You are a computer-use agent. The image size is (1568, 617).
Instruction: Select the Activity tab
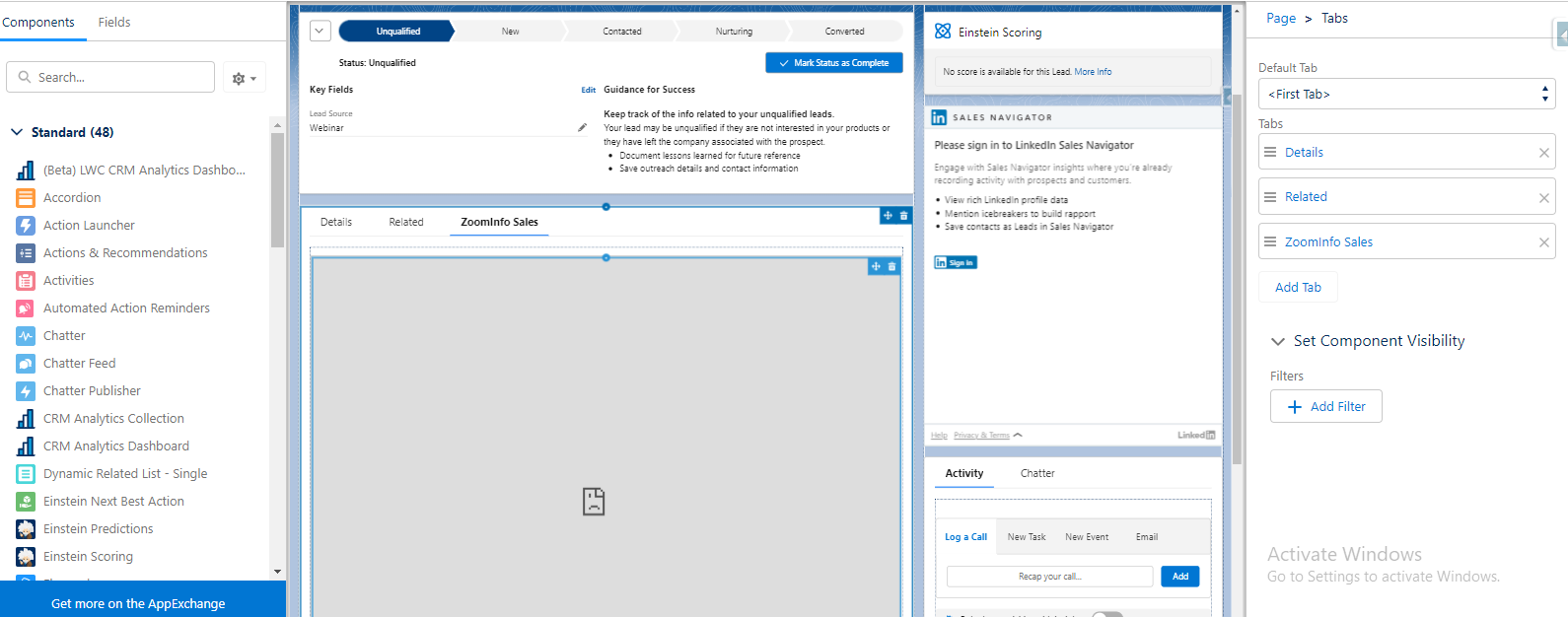[964, 473]
